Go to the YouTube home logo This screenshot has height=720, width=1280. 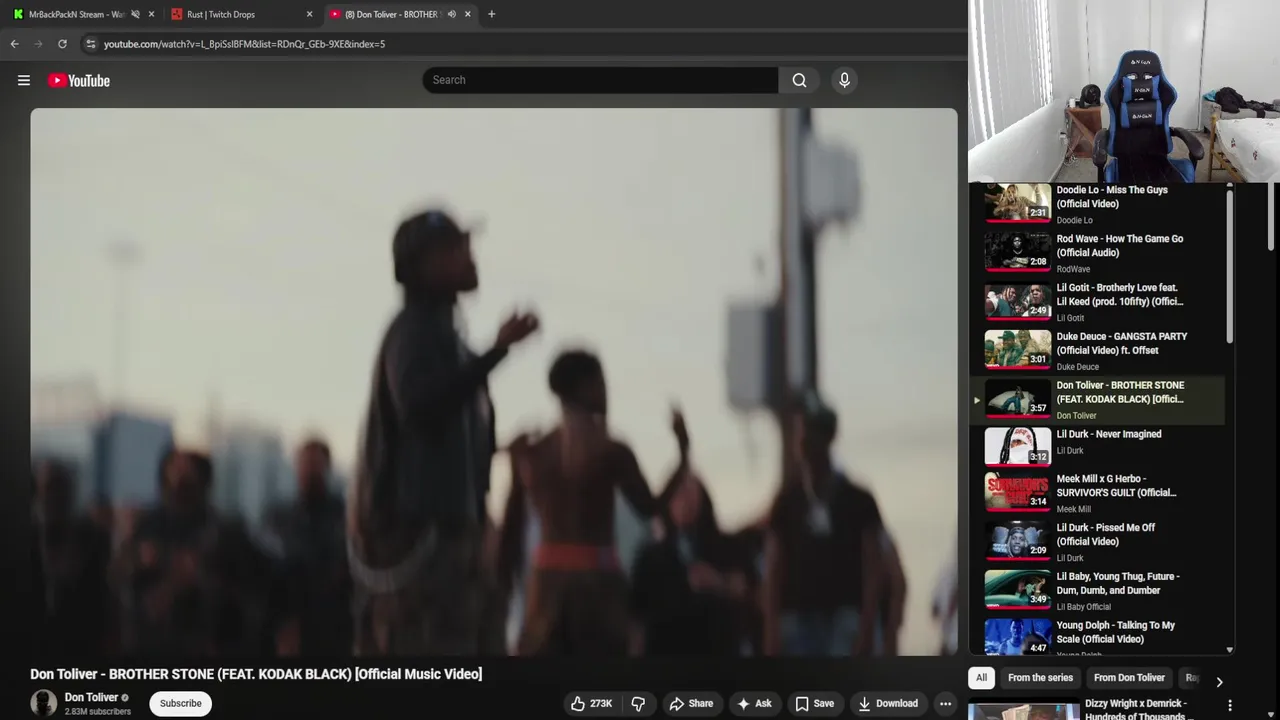[x=79, y=80]
